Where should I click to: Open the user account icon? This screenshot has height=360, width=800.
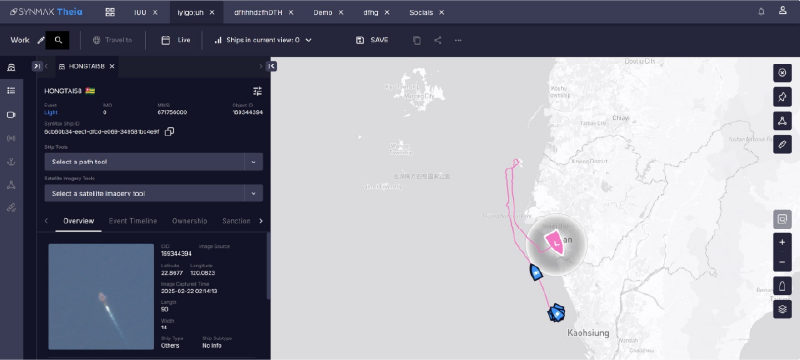(783, 11)
